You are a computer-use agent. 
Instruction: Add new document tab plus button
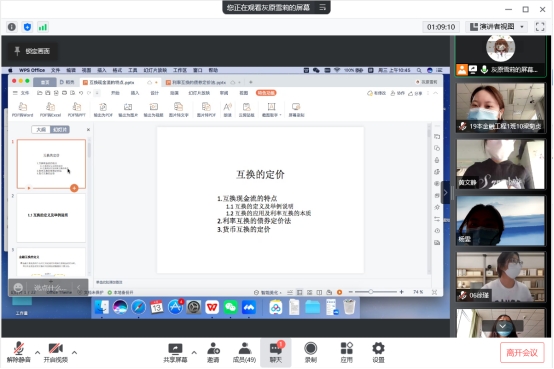(x=251, y=82)
